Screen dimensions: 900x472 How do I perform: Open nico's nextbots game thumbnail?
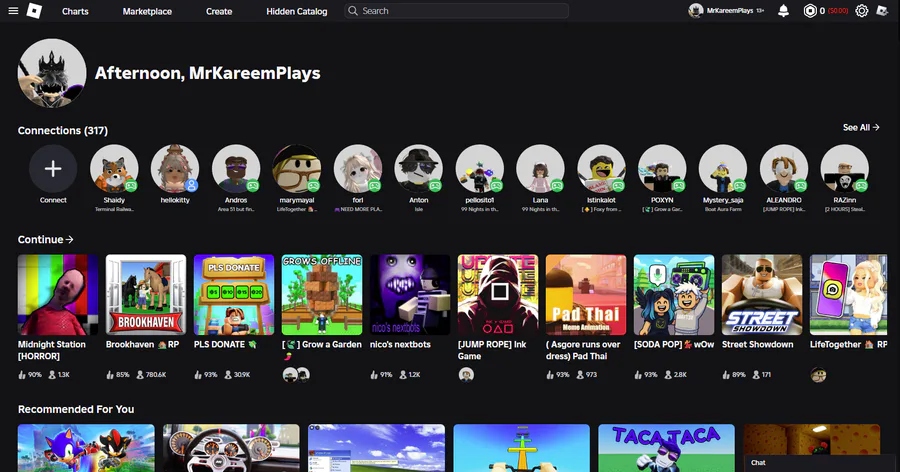(x=410, y=295)
